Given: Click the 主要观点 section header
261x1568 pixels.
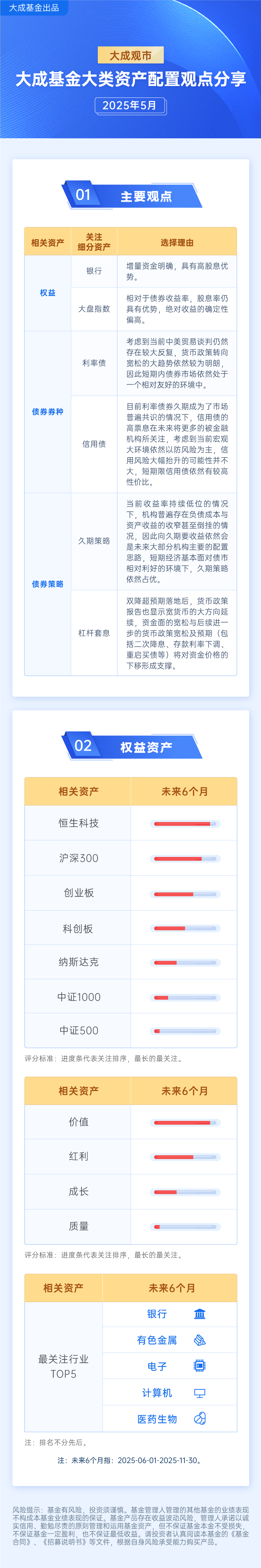Looking at the screenshot, I should (x=146, y=197).
